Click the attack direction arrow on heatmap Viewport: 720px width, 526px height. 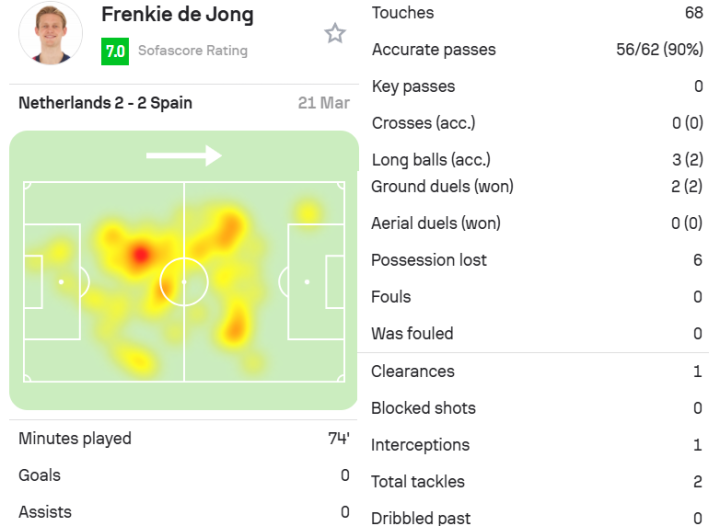click(183, 155)
